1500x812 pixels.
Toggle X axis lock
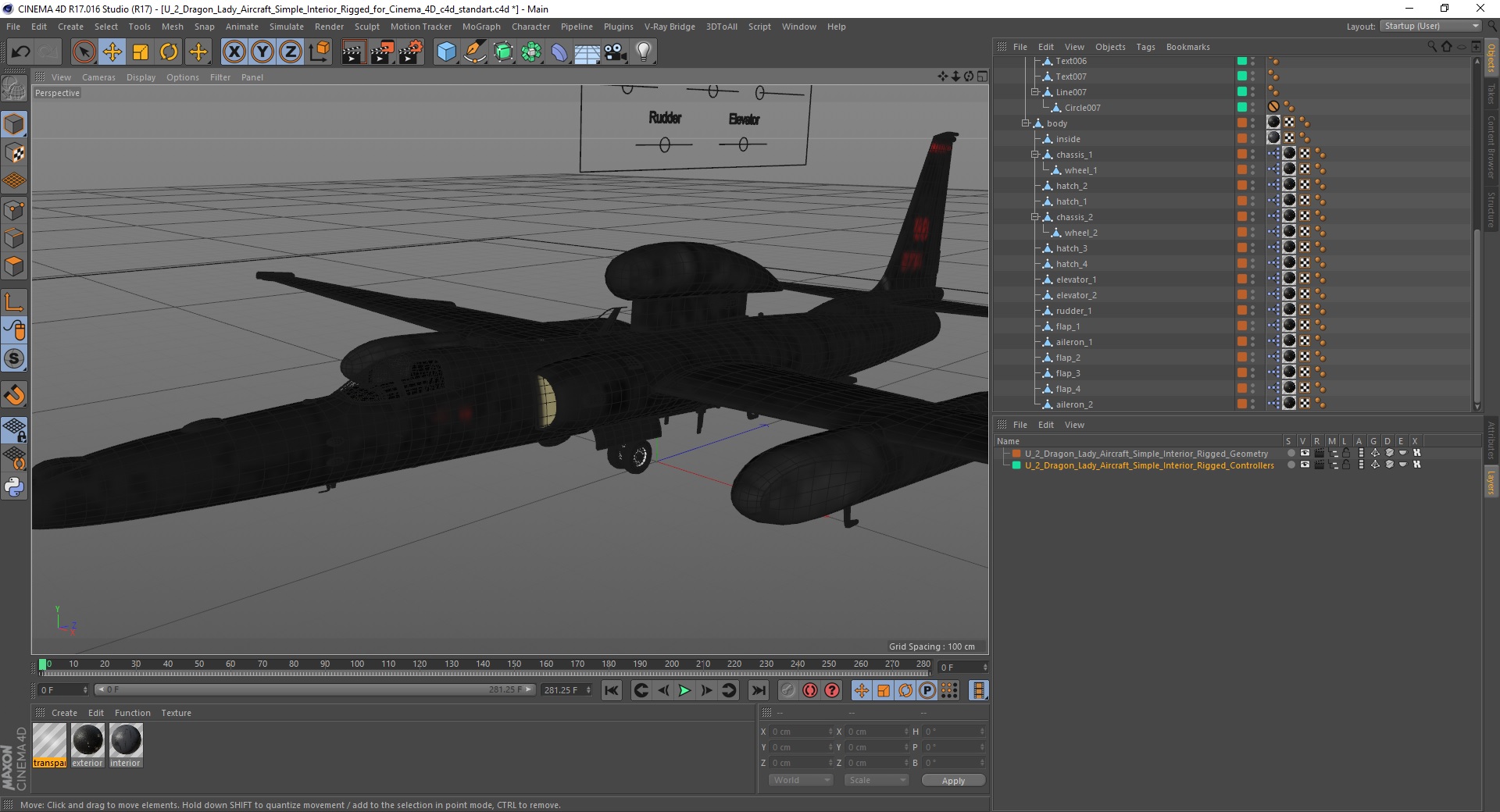pyautogui.click(x=234, y=52)
